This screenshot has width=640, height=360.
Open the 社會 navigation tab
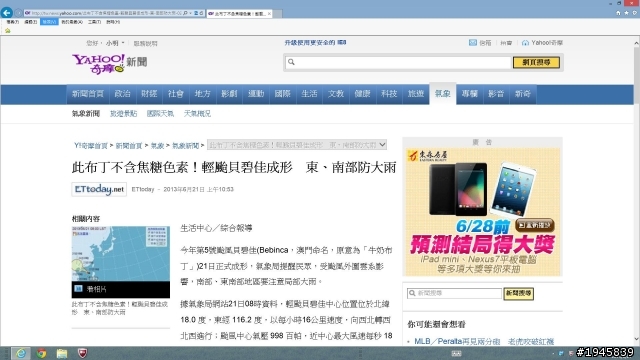[x=176, y=94]
